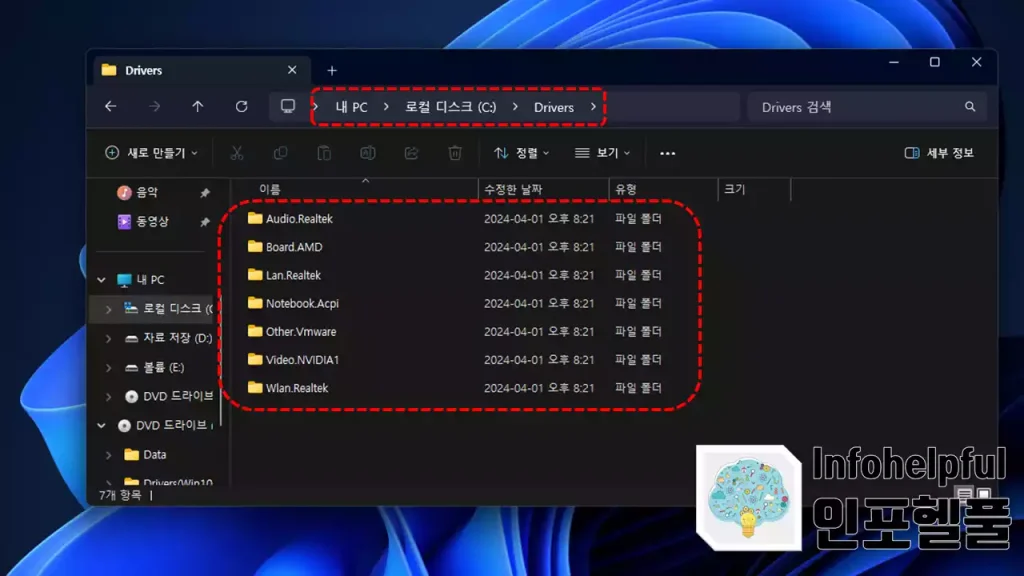Open the 새로 만들기 new item dropdown
1024x576 pixels.
click(x=151, y=153)
